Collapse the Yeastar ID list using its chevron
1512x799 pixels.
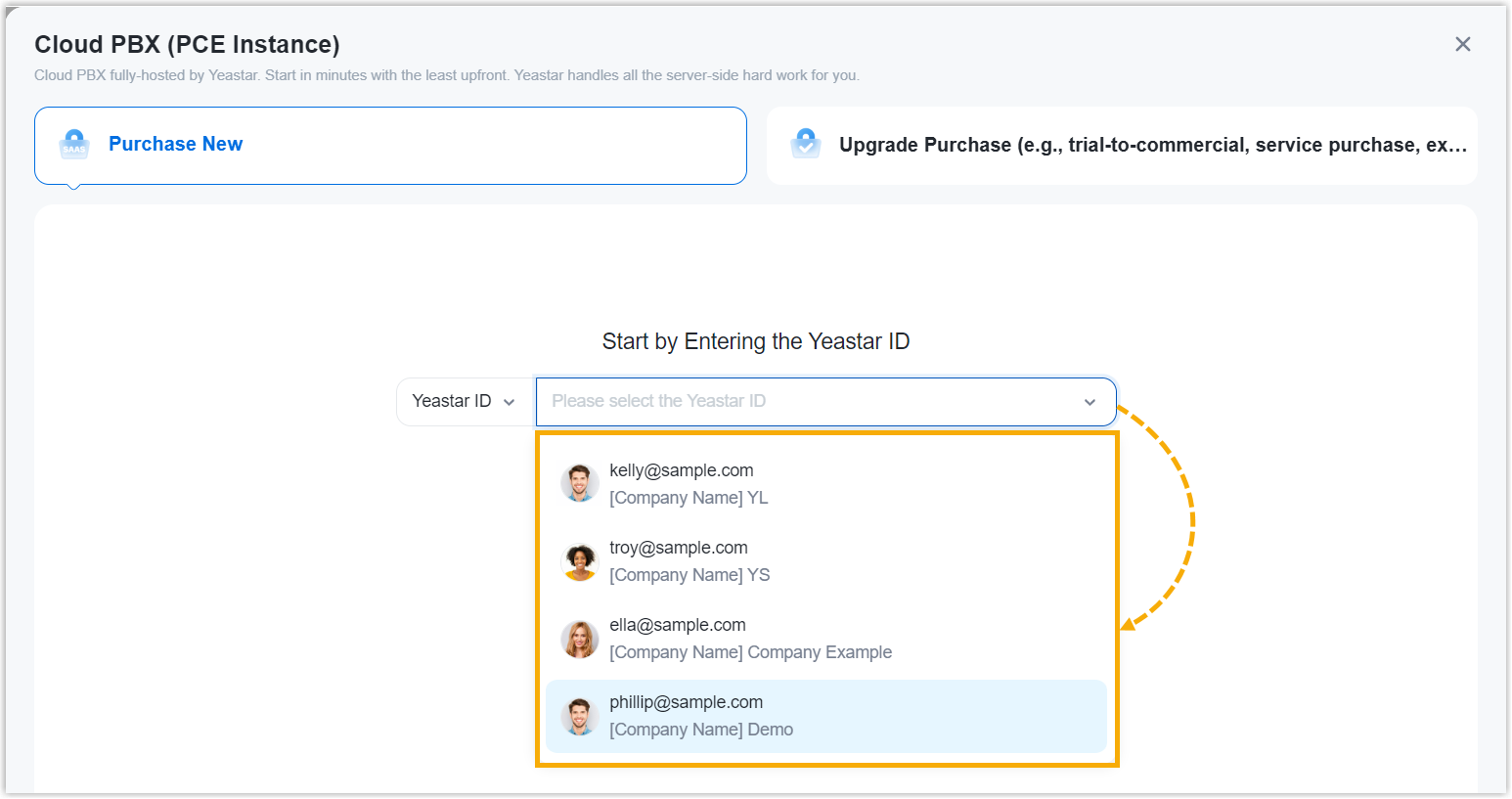(x=1090, y=402)
